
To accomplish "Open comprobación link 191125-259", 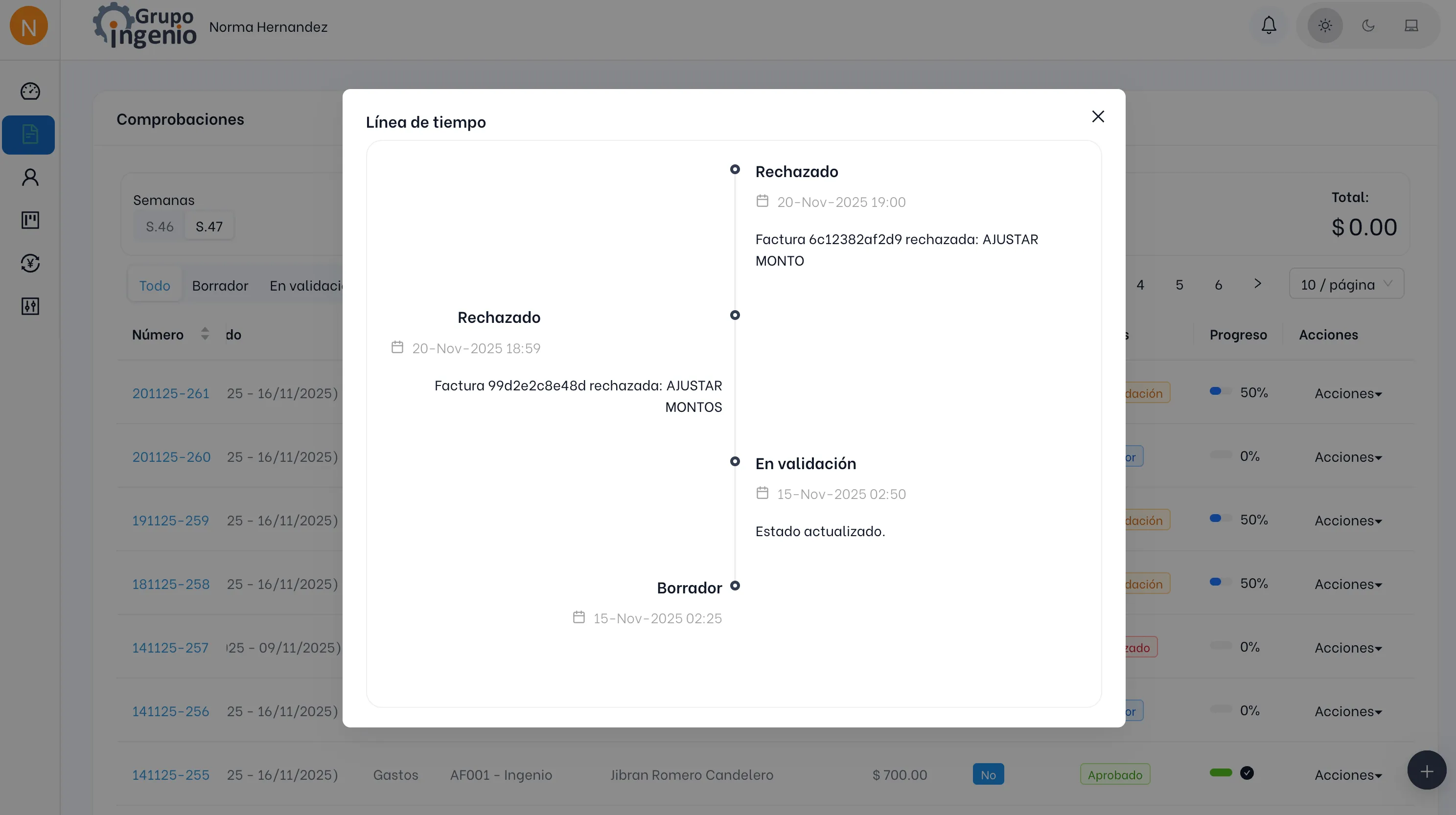I will tap(170, 520).
